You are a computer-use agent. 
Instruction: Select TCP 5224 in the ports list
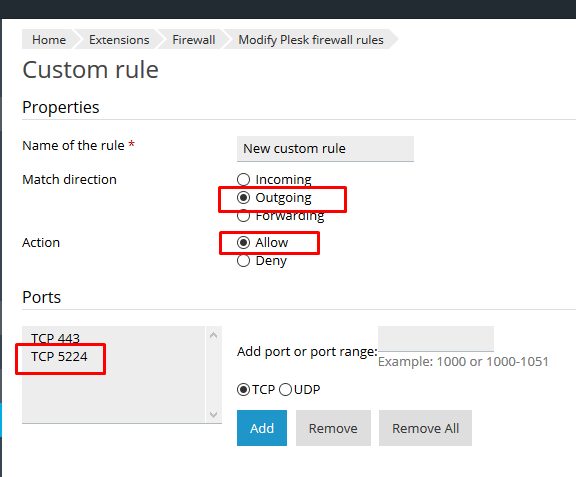click(x=59, y=356)
